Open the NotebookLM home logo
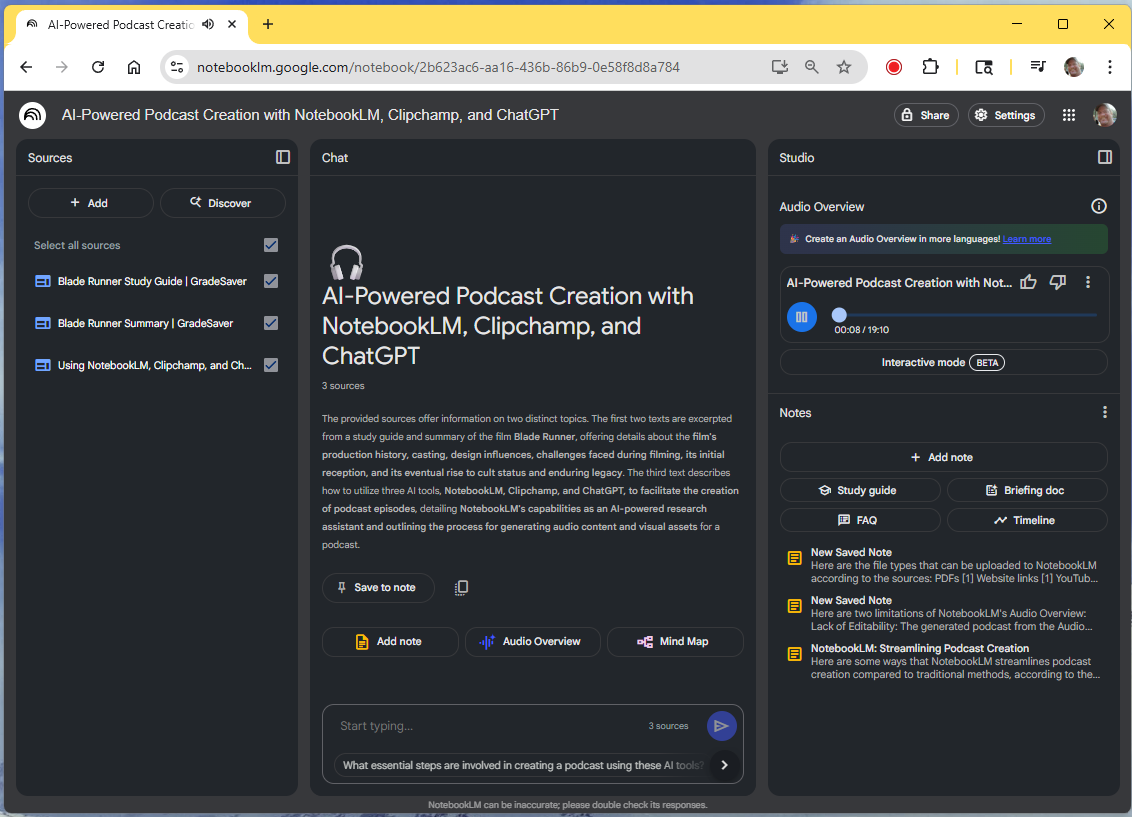1132x817 pixels. coord(32,115)
